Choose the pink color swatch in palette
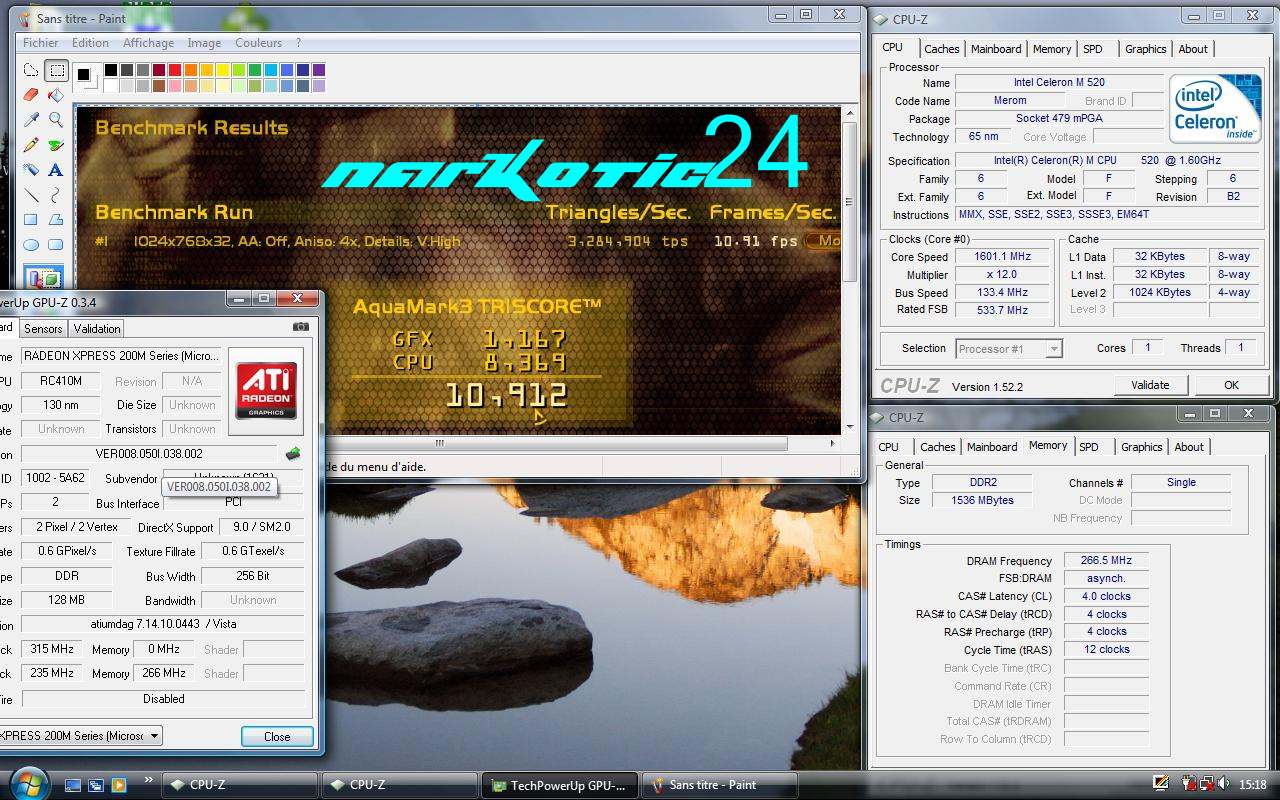1280x800 pixels. pos(174,86)
